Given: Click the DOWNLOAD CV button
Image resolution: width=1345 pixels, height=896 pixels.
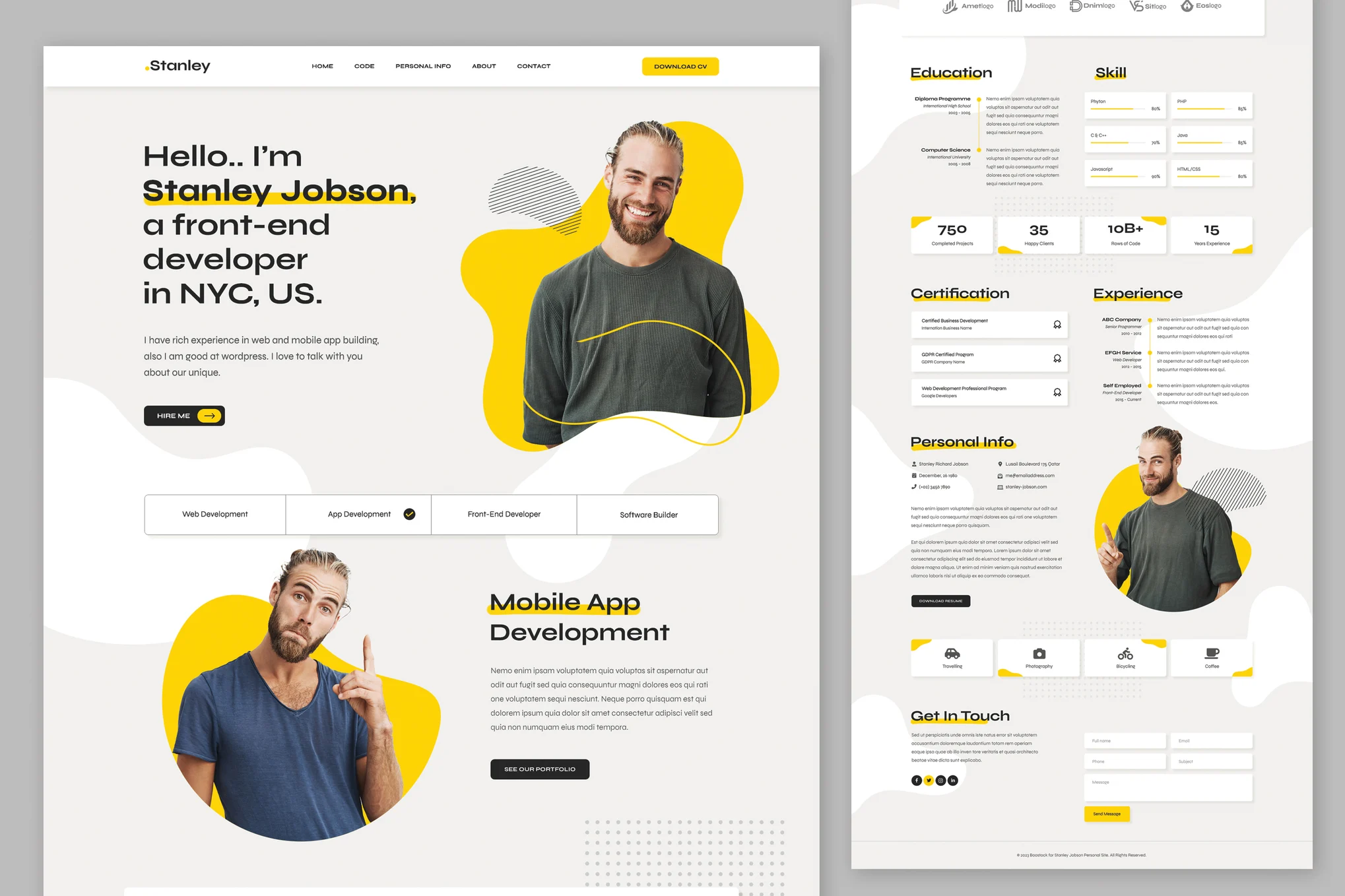Looking at the screenshot, I should [679, 66].
